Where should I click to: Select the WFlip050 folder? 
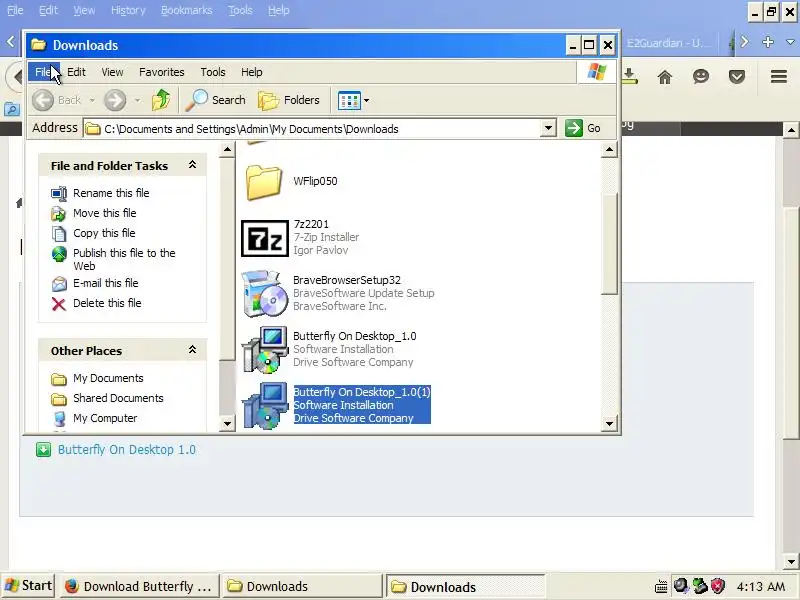point(263,182)
